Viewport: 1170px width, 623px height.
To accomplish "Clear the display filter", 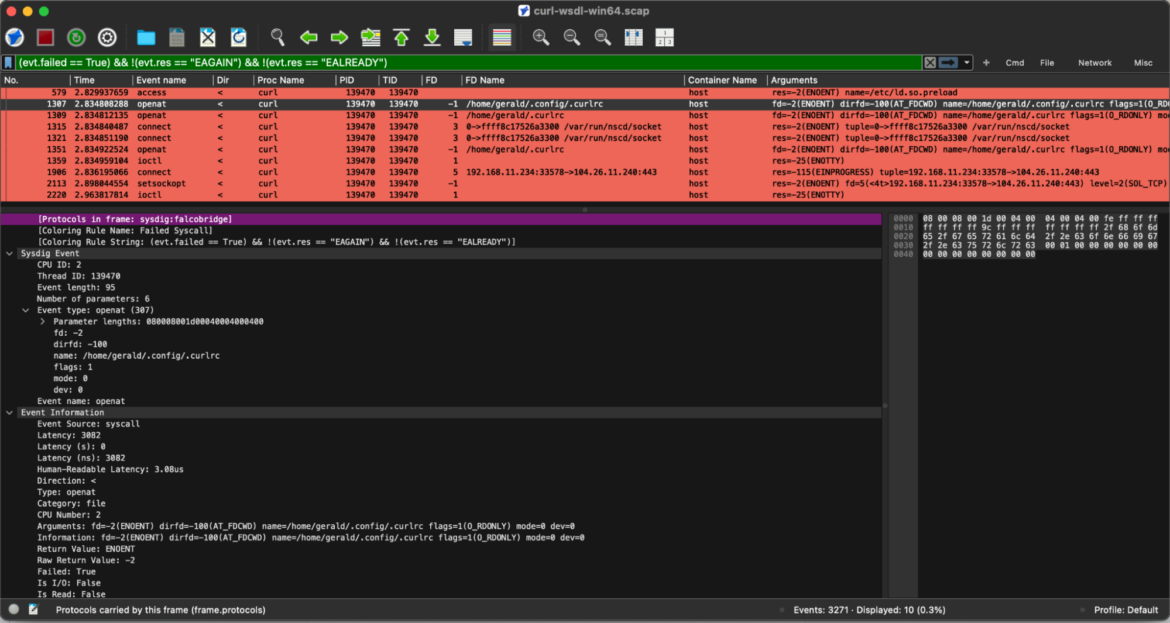I will pyautogui.click(x=930, y=63).
